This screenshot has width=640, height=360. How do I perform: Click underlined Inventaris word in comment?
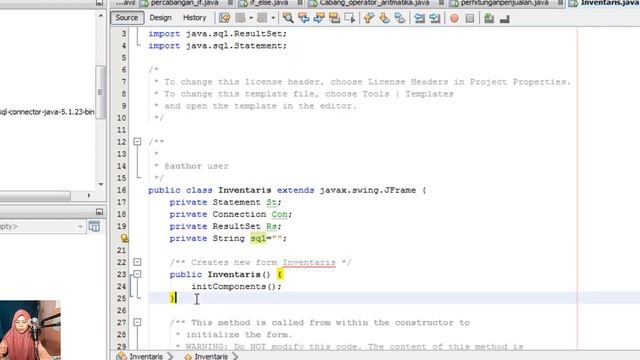click(309, 262)
